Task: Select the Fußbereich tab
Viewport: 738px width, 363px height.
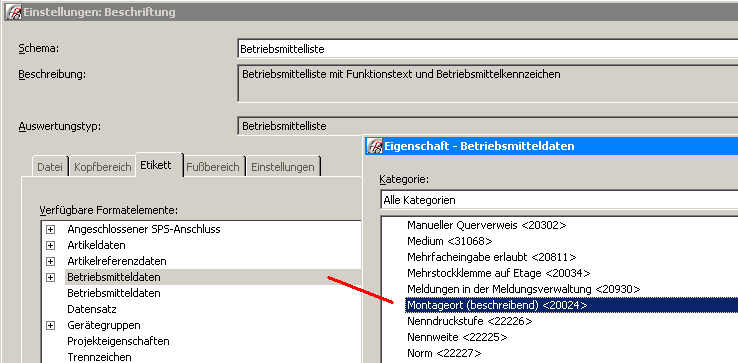Action: (x=213, y=167)
